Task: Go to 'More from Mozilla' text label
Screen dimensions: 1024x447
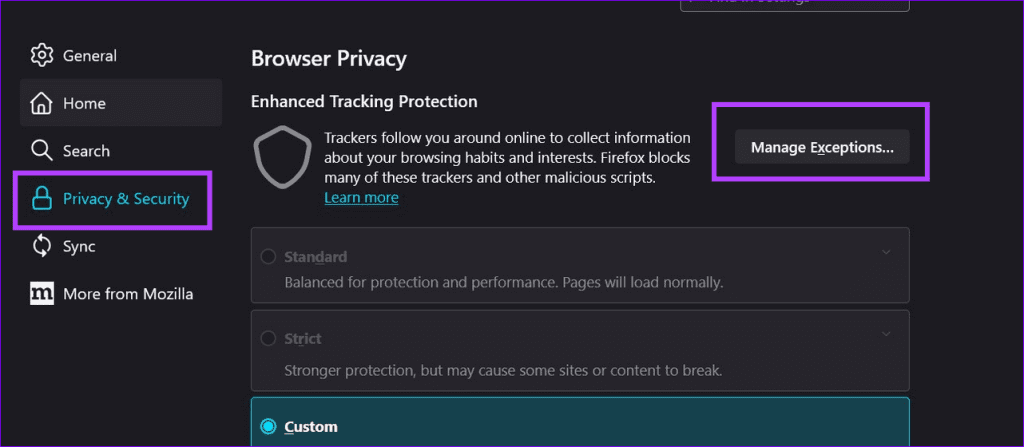Action: [x=128, y=294]
